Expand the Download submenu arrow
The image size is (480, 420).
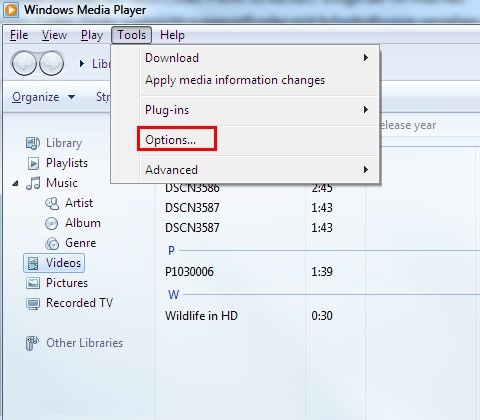click(366, 58)
